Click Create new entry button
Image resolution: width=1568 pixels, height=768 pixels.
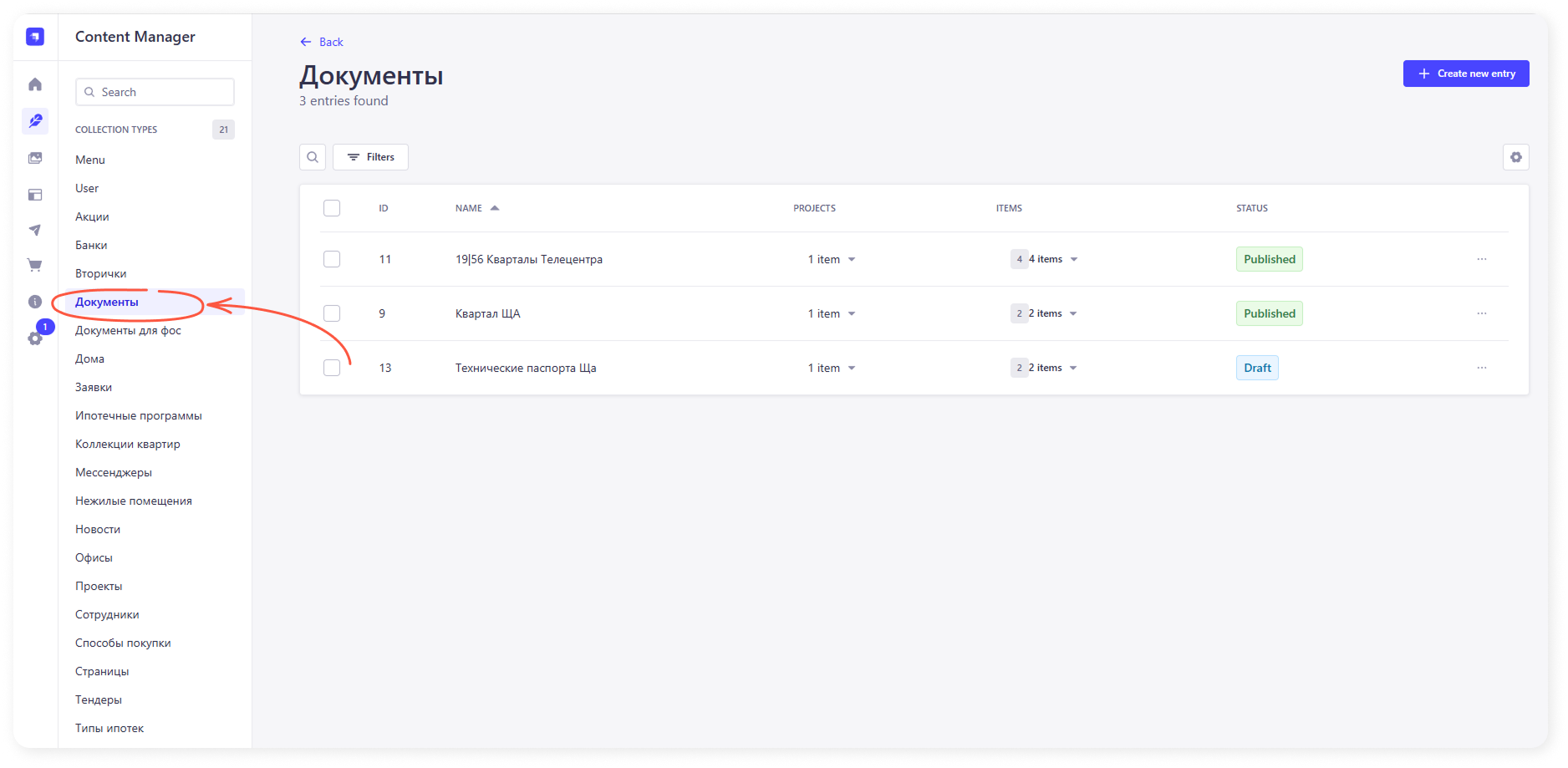click(1465, 74)
